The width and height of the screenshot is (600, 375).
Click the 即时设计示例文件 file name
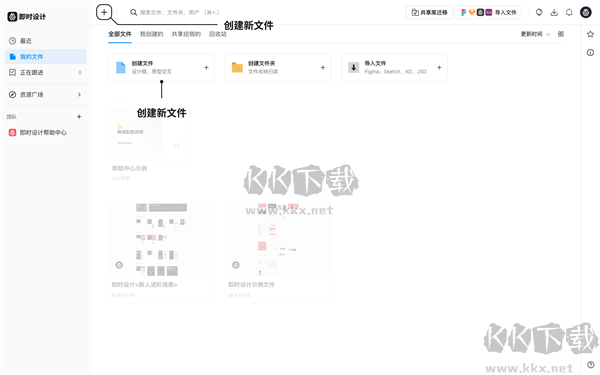coord(251,284)
